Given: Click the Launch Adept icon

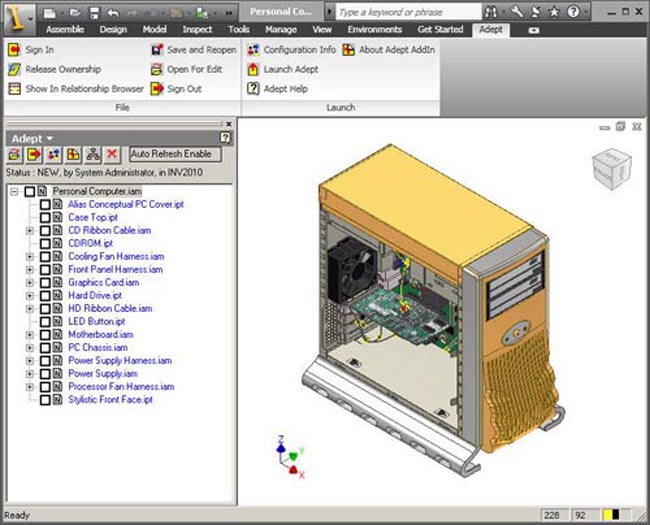Looking at the screenshot, I should (253, 69).
